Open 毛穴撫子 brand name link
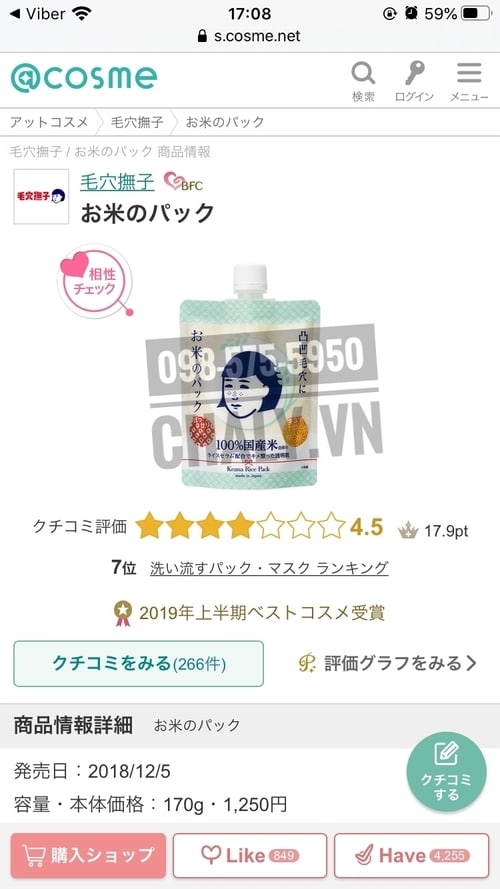The width and height of the screenshot is (500, 889). [117, 182]
